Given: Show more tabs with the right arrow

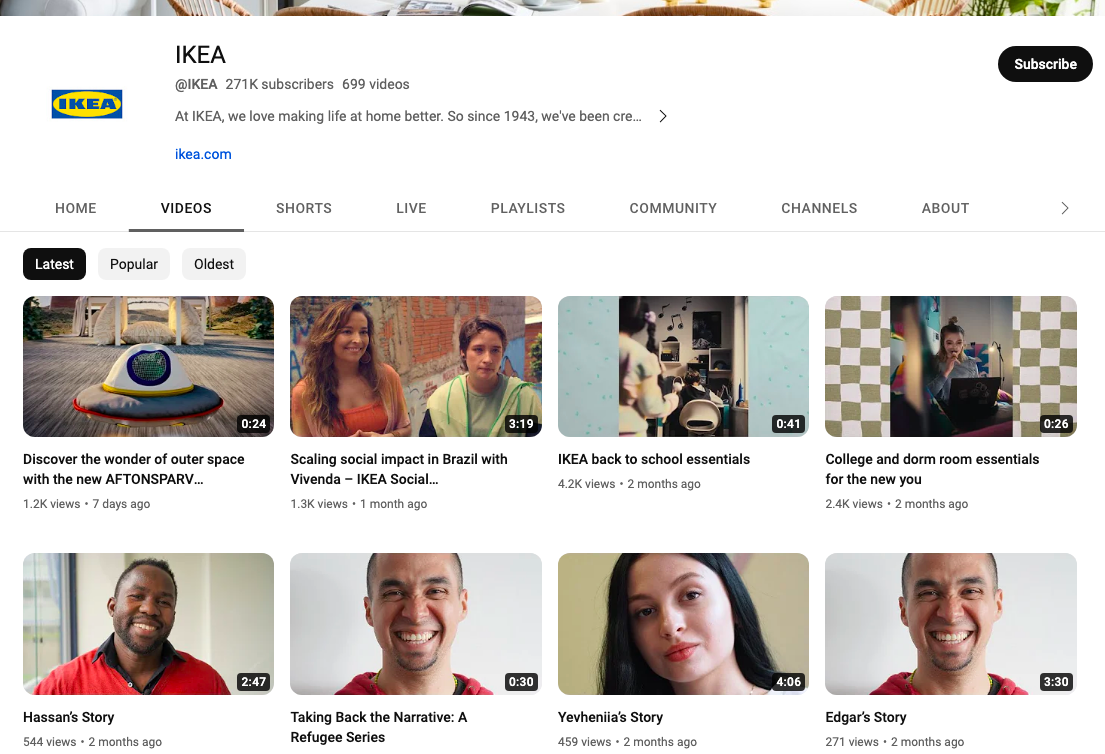Looking at the screenshot, I should (x=1065, y=208).
